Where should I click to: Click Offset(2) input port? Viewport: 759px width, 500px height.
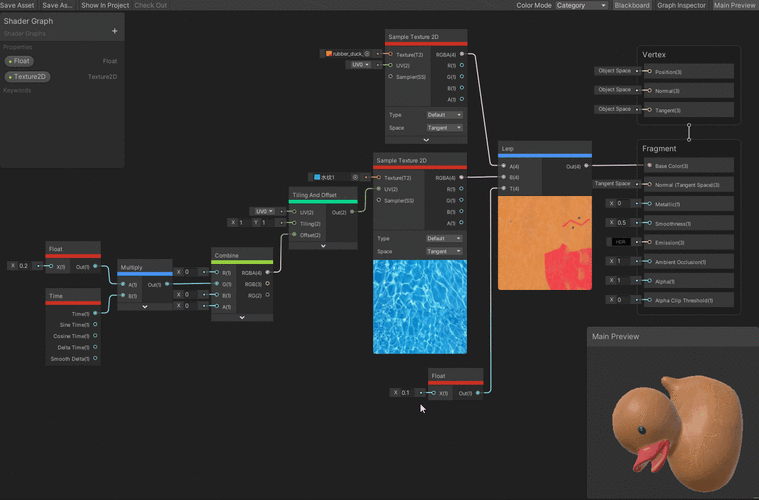(x=294, y=235)
